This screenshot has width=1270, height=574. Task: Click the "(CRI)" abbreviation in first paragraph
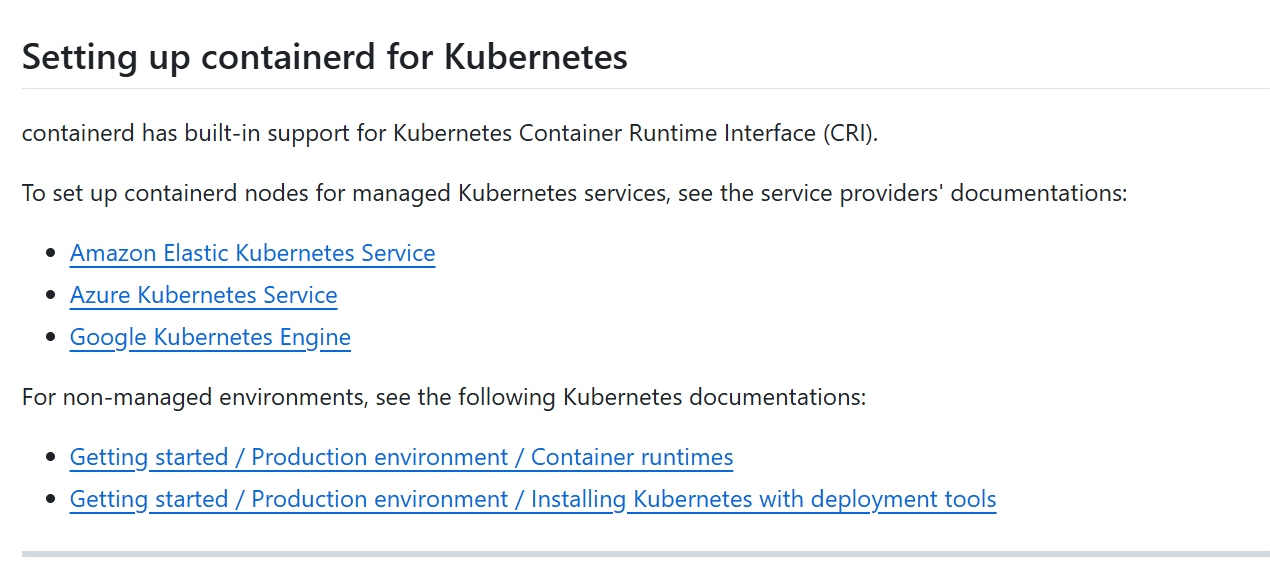(851, 133)
